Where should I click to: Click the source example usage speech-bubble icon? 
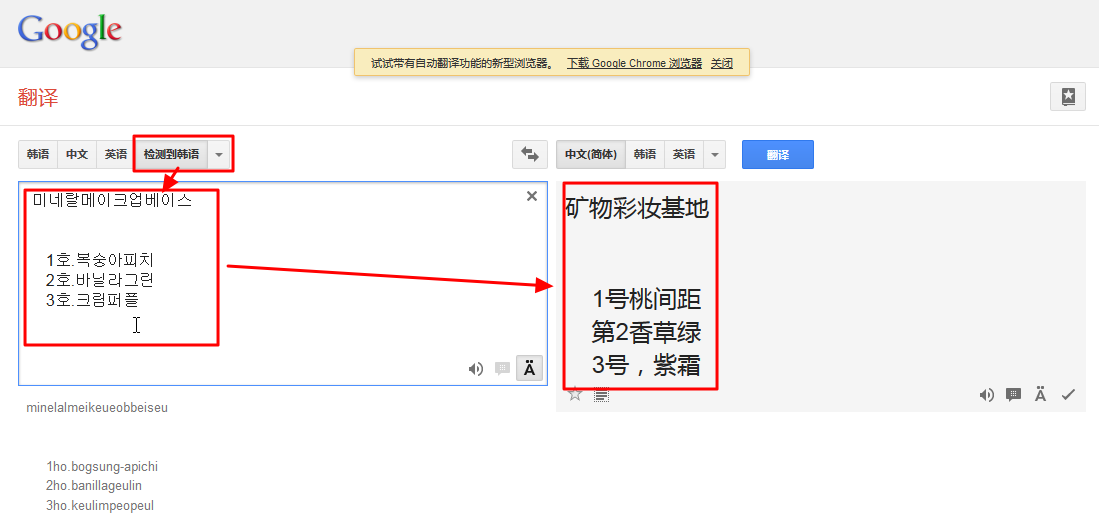click(x=502, y=369)
